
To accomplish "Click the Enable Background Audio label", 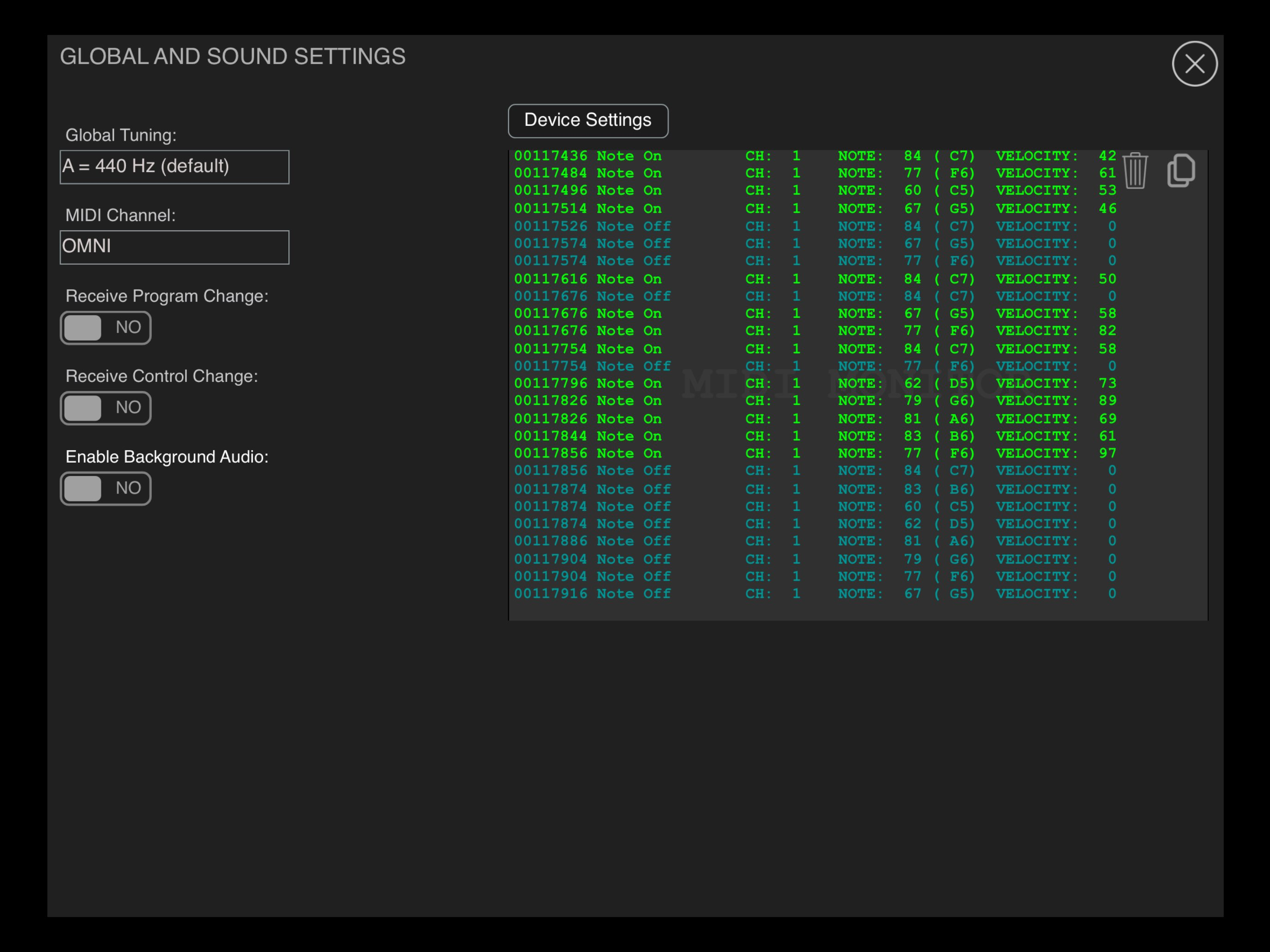I will (167, 457).
